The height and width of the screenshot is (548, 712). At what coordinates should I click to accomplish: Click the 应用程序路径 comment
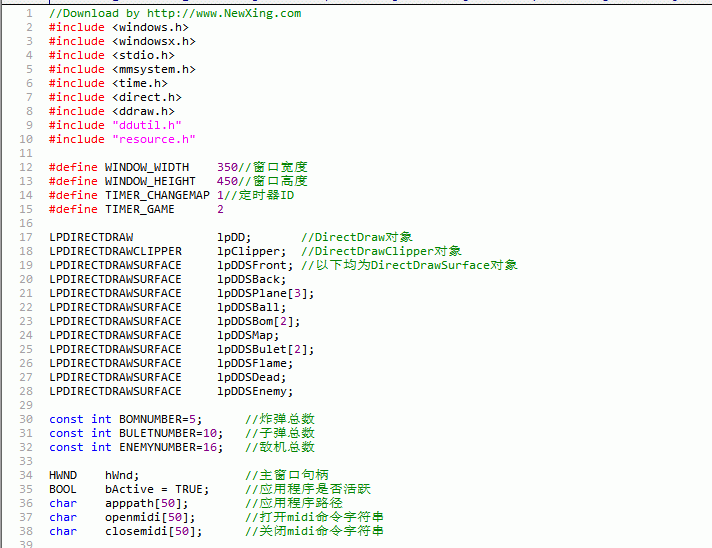(x=294, y=504)
